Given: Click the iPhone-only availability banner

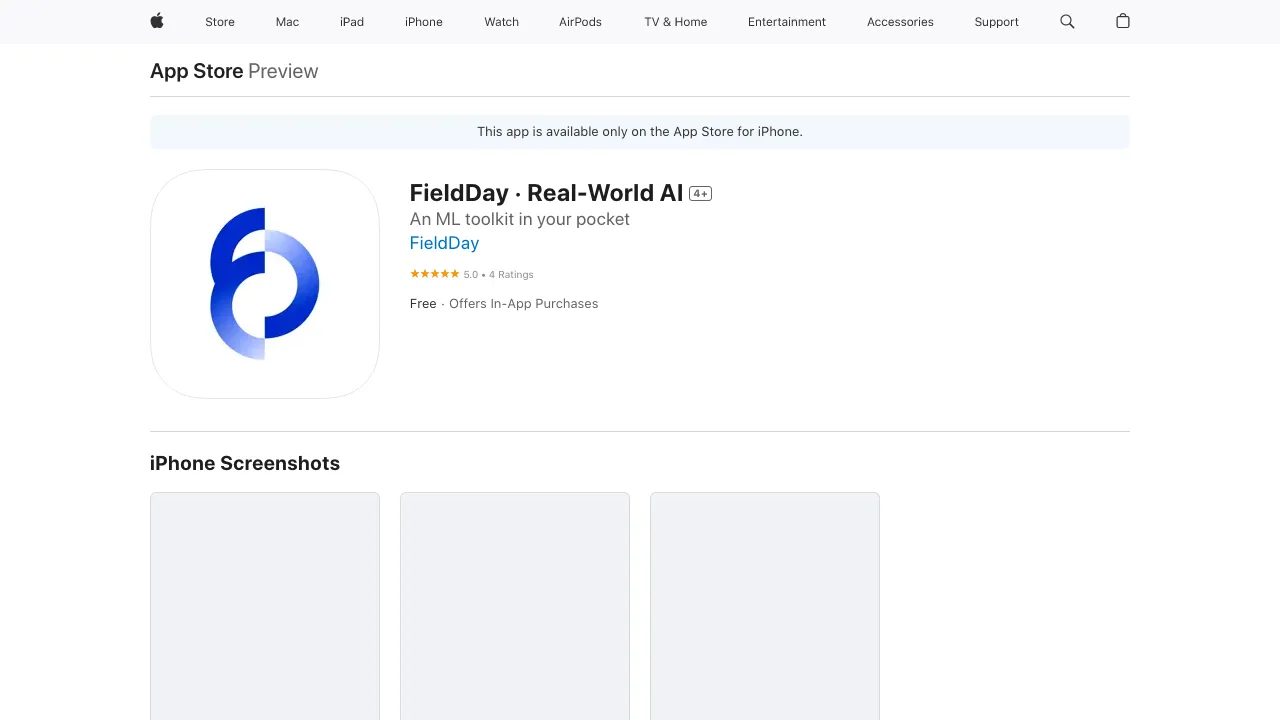Looking at the screenshot, I should (640, 132).
